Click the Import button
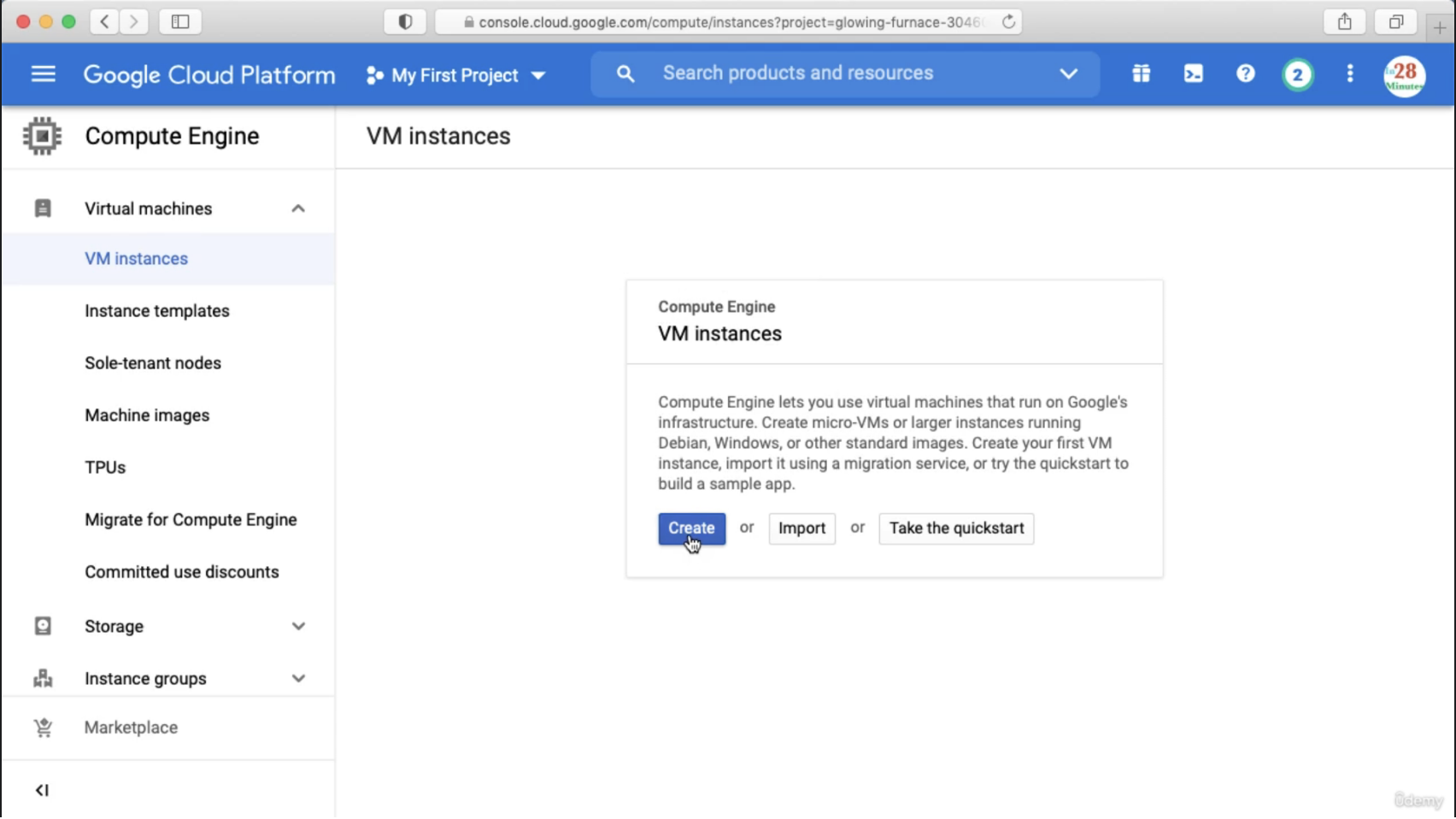This screenshot has height=819, width=1456. pyautogui.click(x=802, y=529)
